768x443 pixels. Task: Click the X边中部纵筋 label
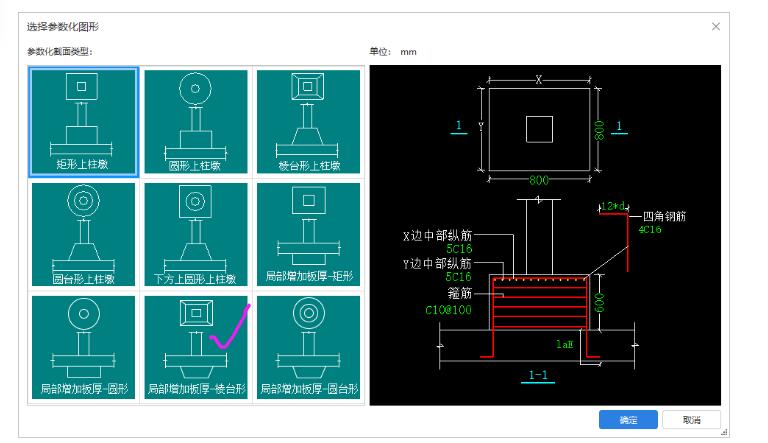point(437,236)
